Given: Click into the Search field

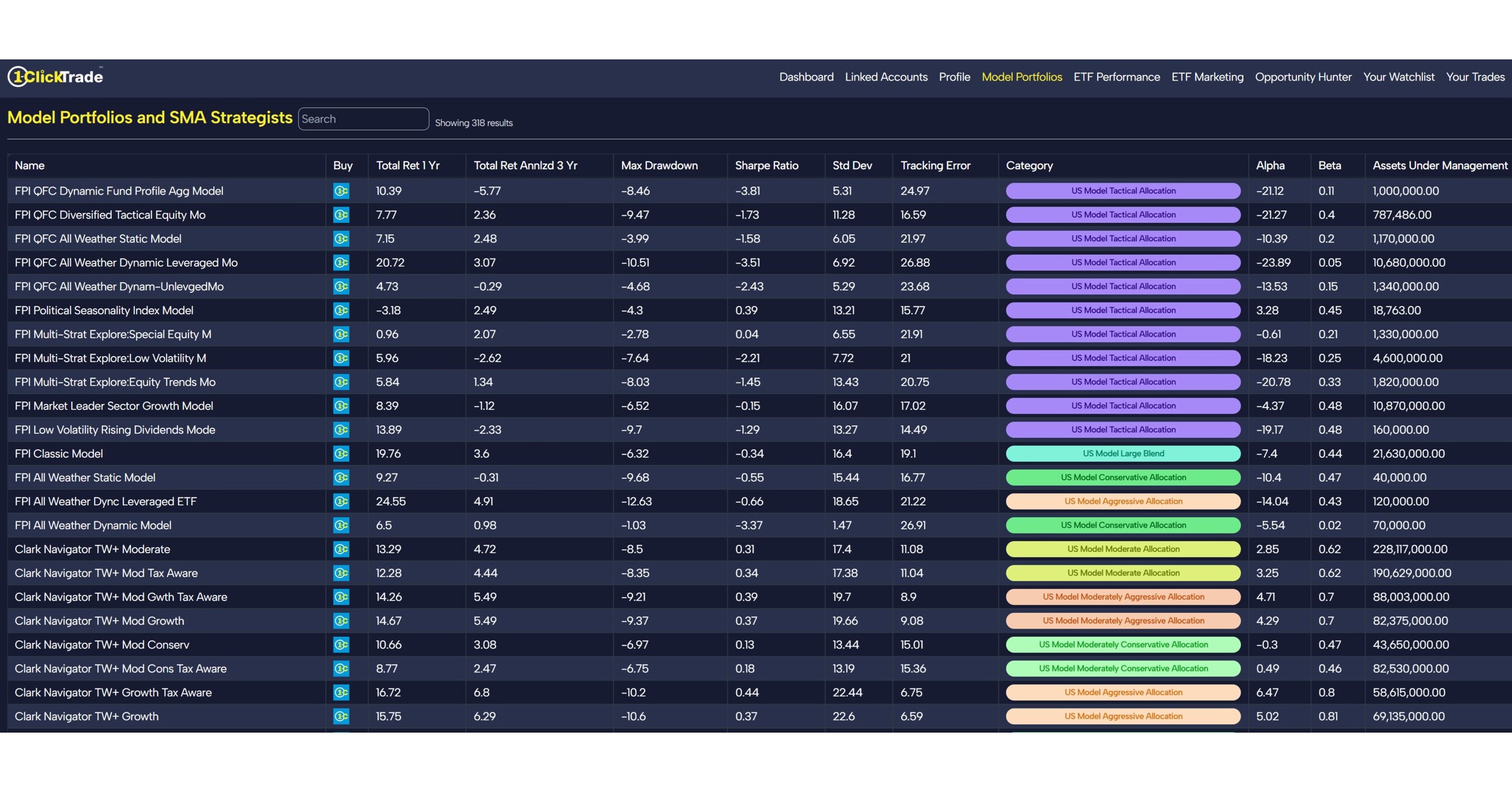Looking at the screenshot, I should pos(363,119).
